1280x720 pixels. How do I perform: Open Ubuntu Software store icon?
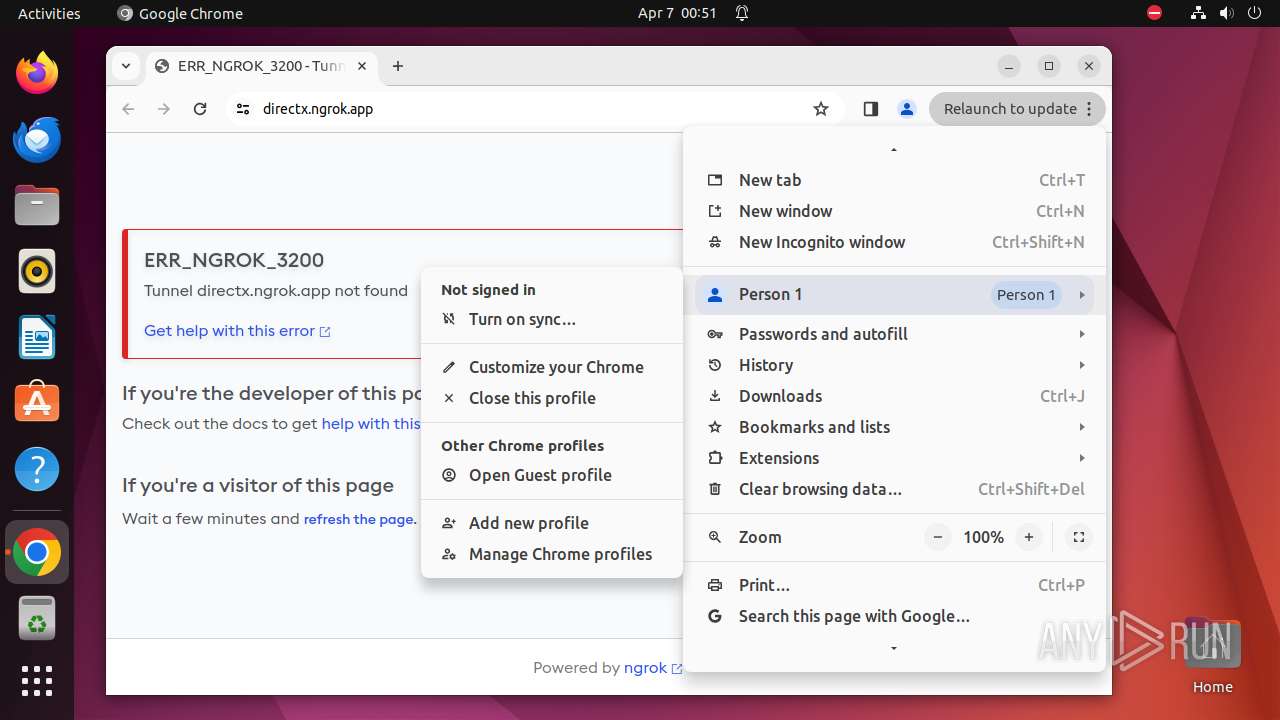click(37, 403)
